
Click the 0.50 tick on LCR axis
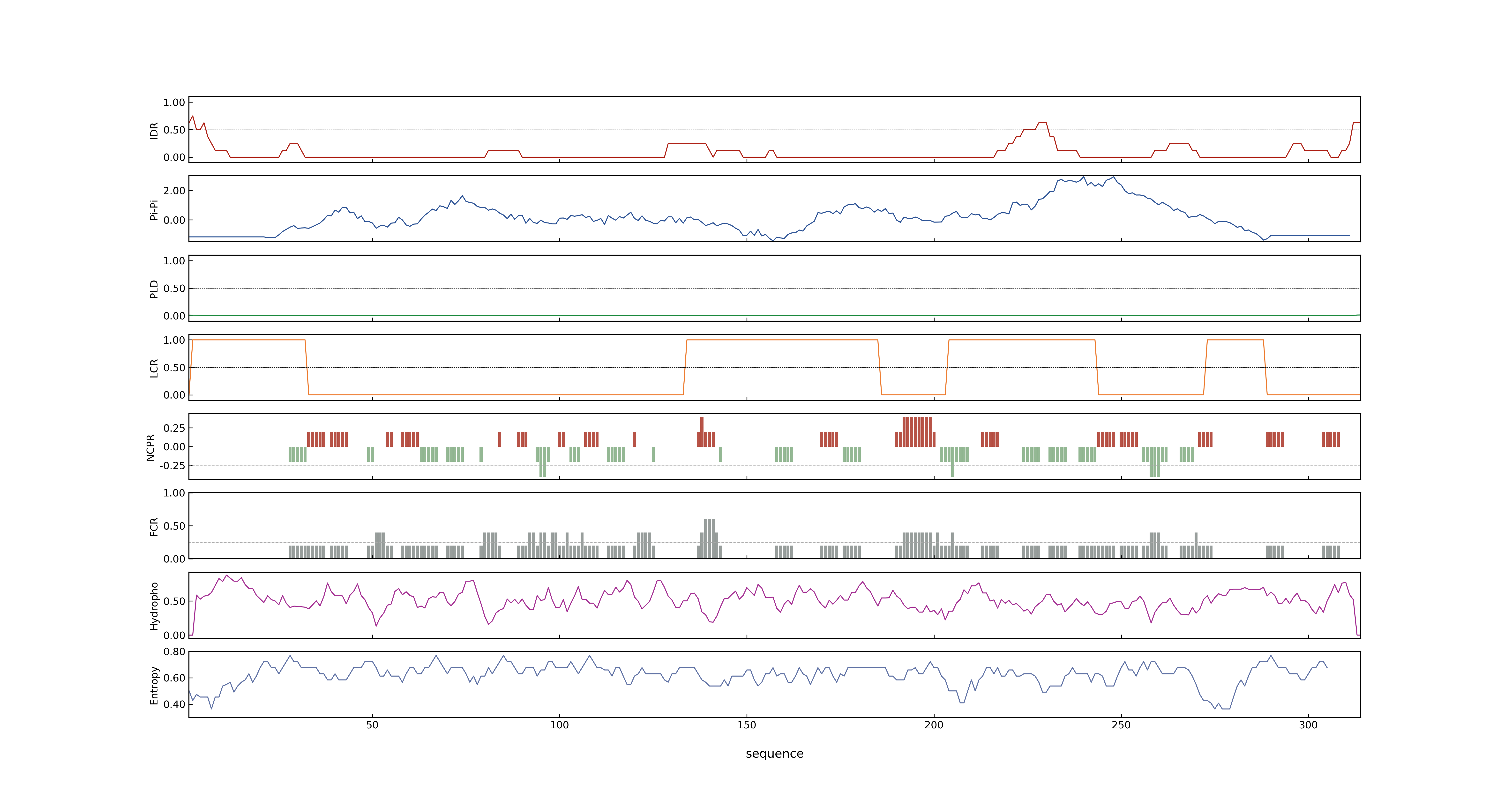click(x=174, y=368)
